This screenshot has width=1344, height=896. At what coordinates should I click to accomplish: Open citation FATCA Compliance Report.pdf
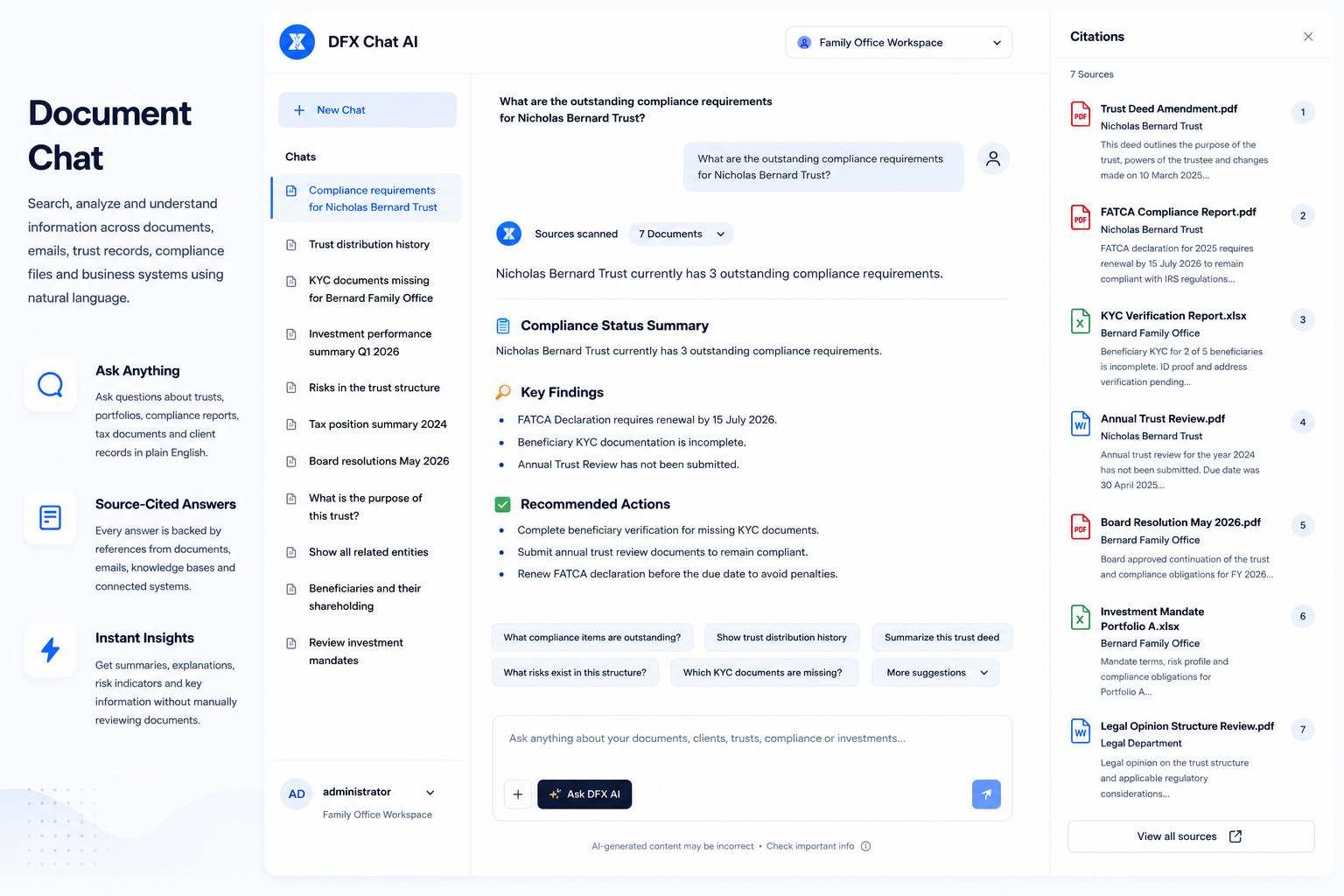click(x=1178, y=213)
